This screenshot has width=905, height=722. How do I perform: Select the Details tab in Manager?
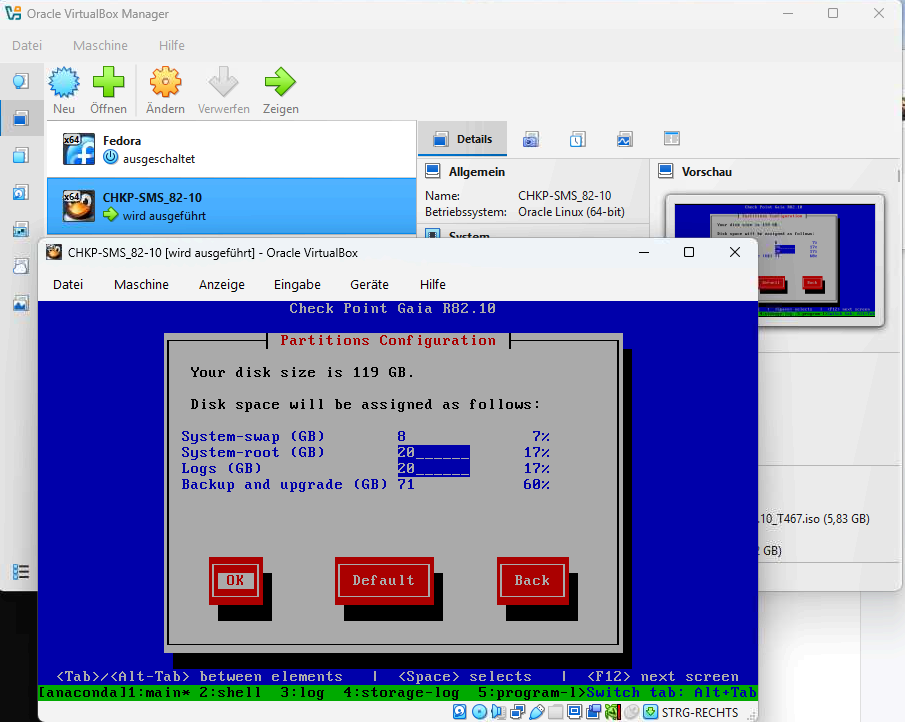click(462, 139)
